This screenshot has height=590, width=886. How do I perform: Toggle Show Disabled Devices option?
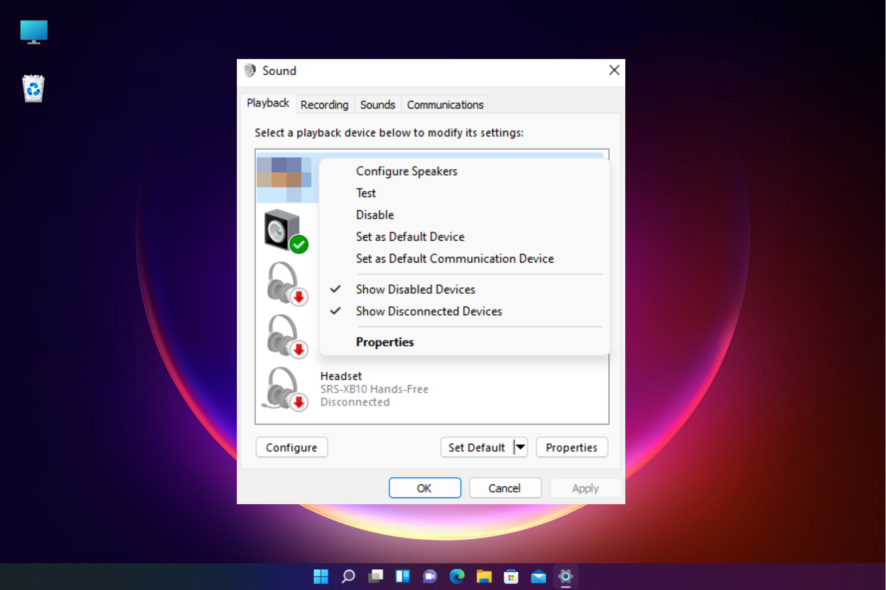click(464, 289)
